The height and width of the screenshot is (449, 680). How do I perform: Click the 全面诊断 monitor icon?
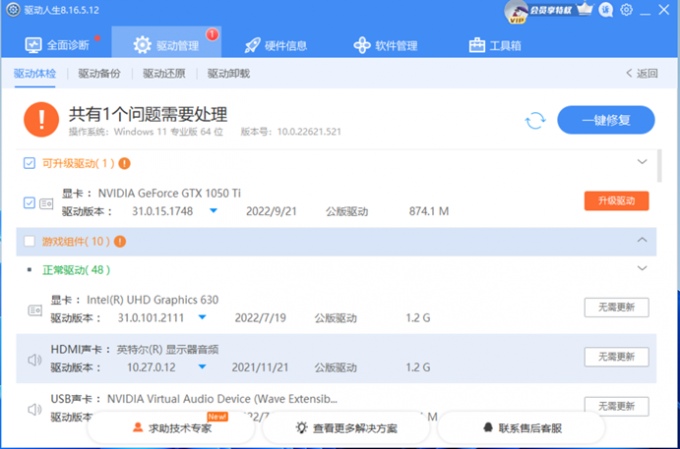click(x=33, y=45)
